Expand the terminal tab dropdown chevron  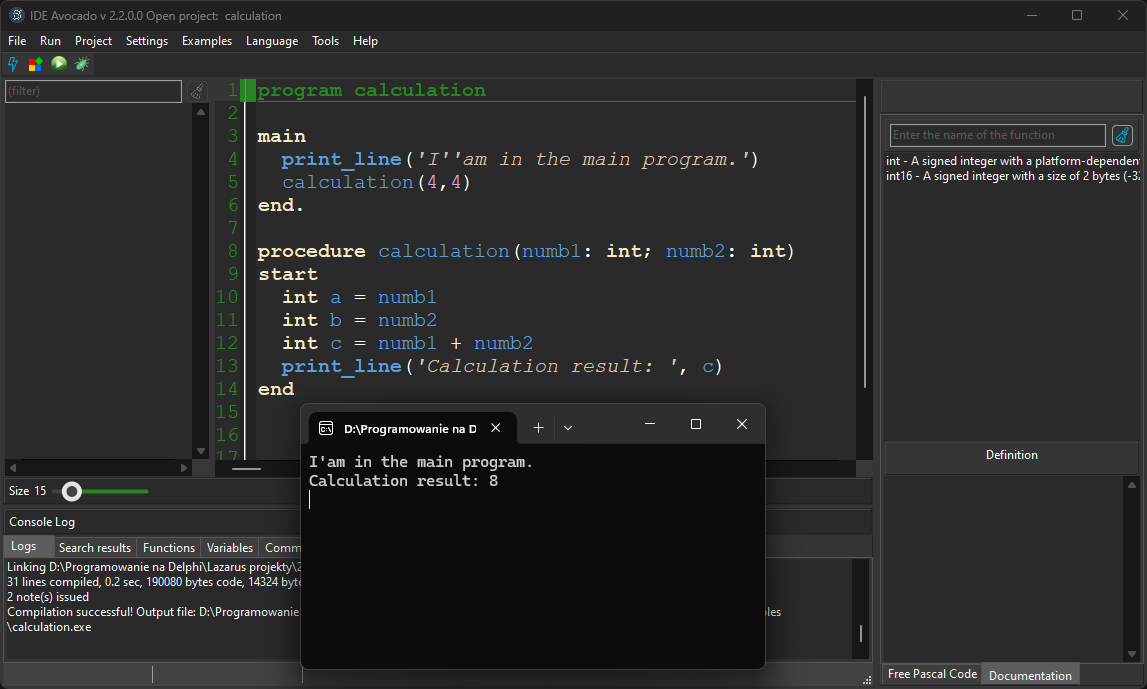pyautogui.click(x=568, y=428)
